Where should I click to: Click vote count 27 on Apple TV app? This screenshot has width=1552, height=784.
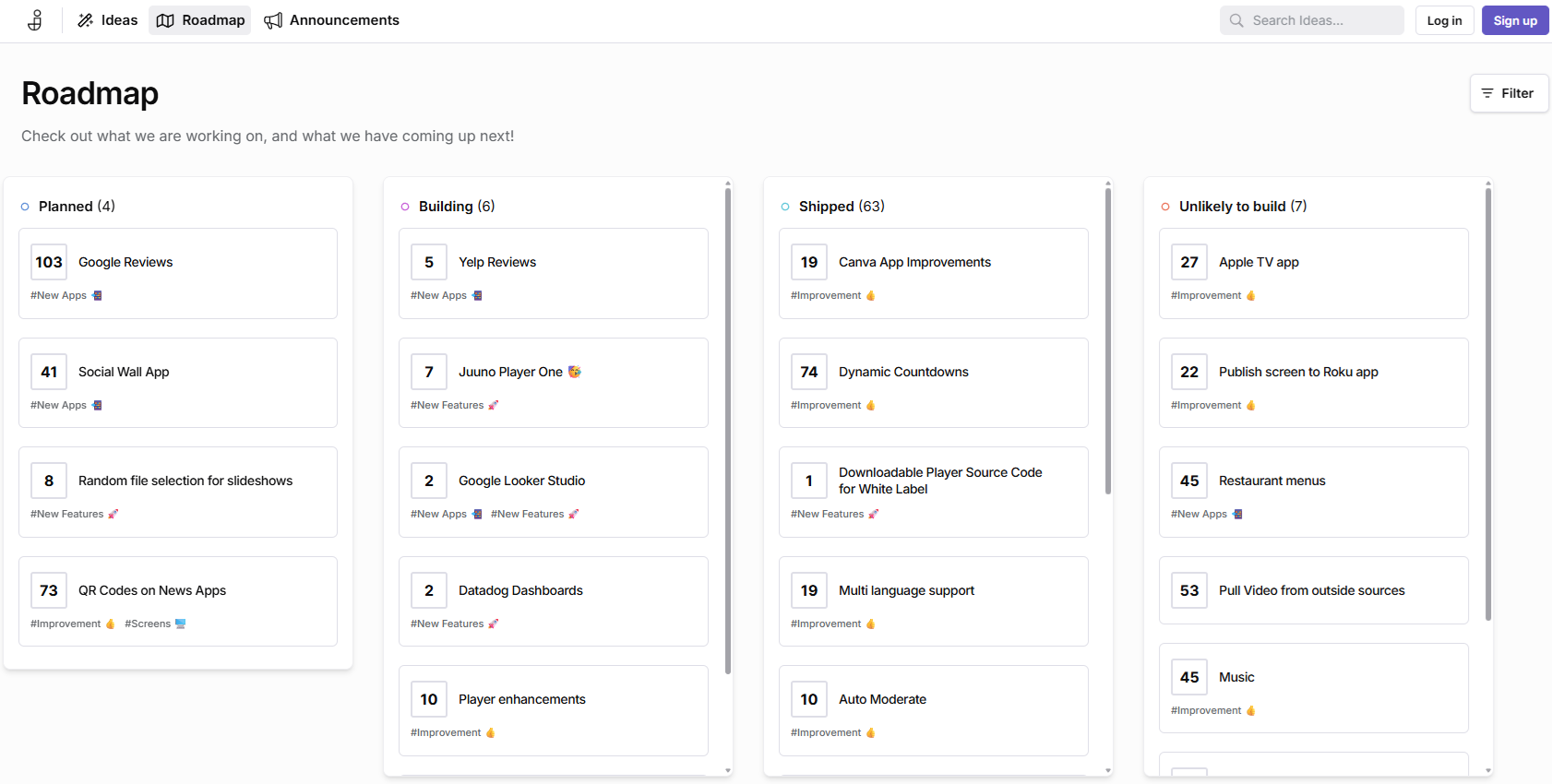(x=1189, y=262)
